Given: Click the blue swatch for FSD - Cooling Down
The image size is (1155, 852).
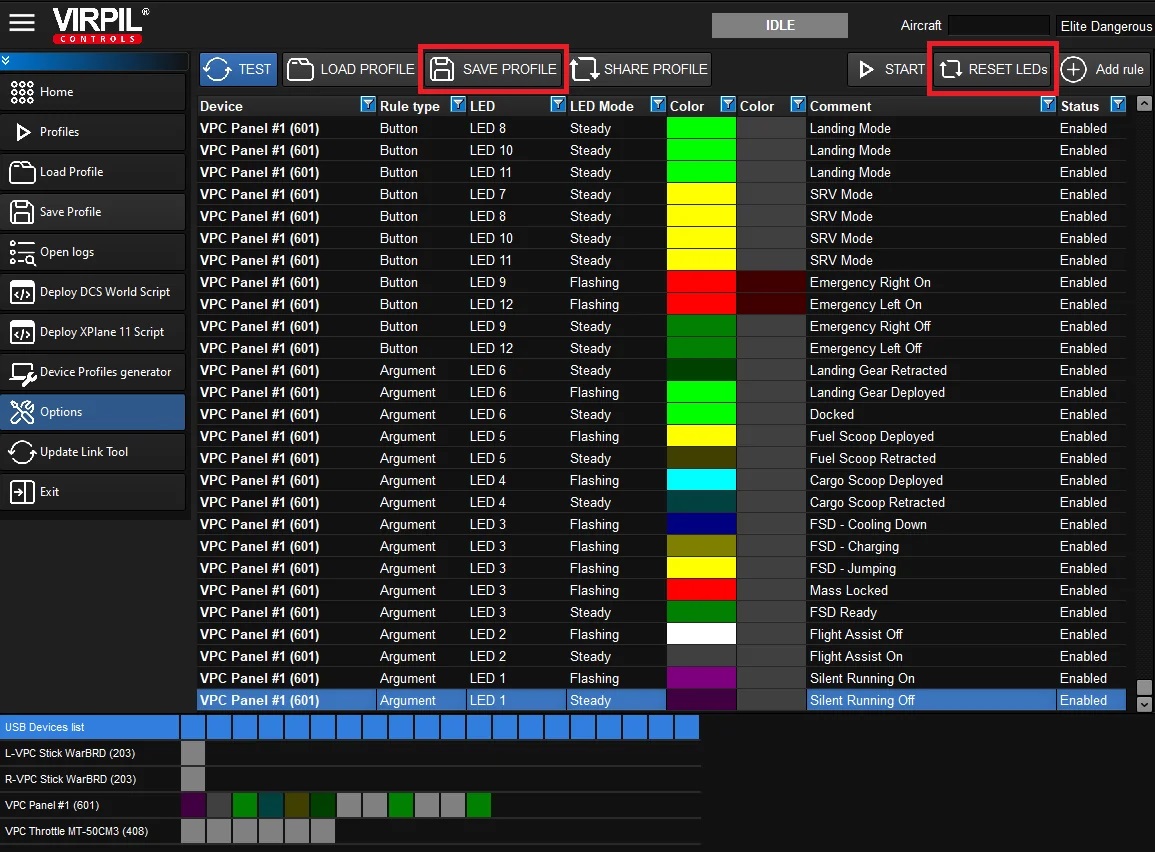Looking at the screenshot, I should 701,524.
